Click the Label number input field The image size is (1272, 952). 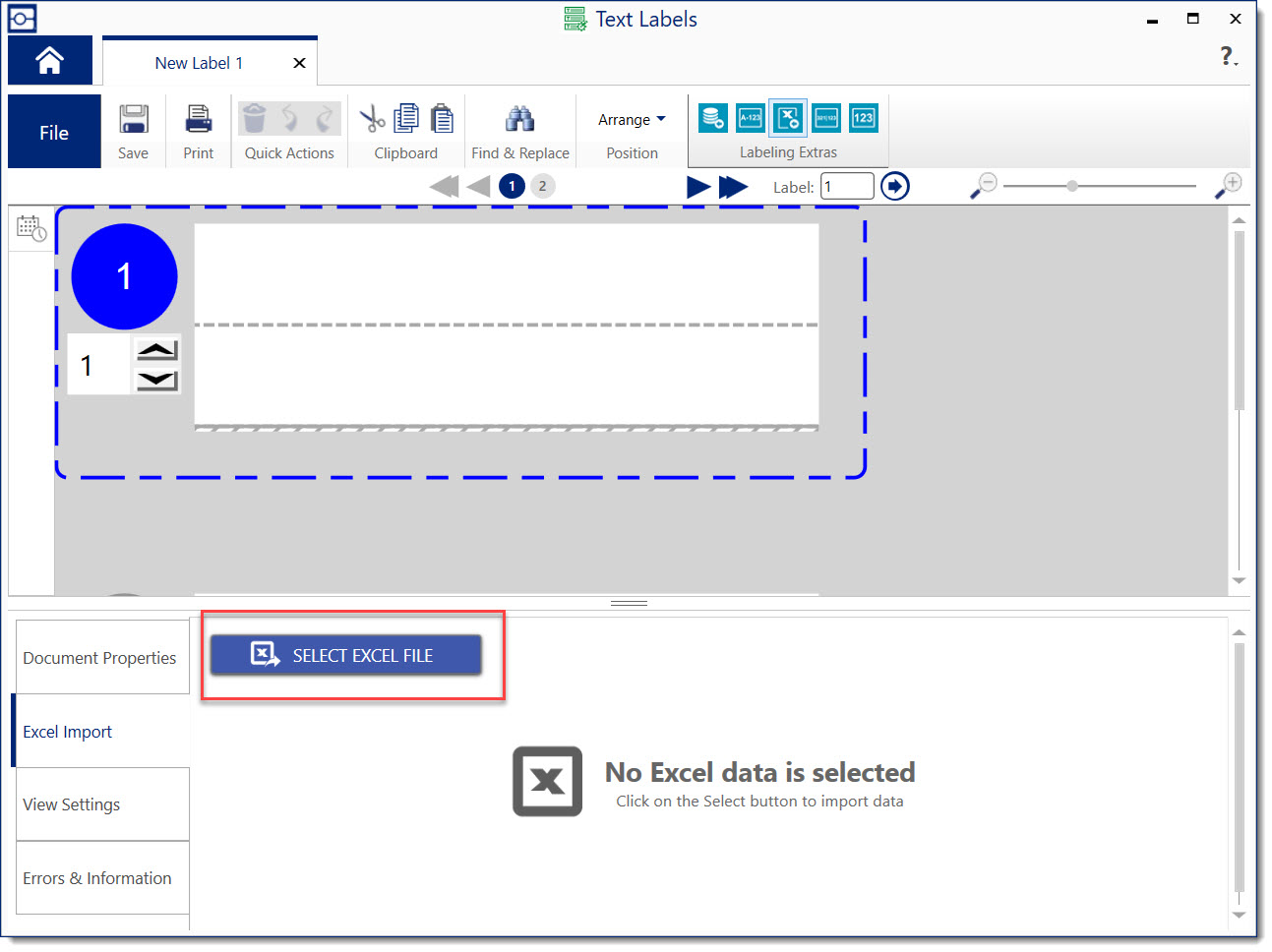click(x=847, y=187)
